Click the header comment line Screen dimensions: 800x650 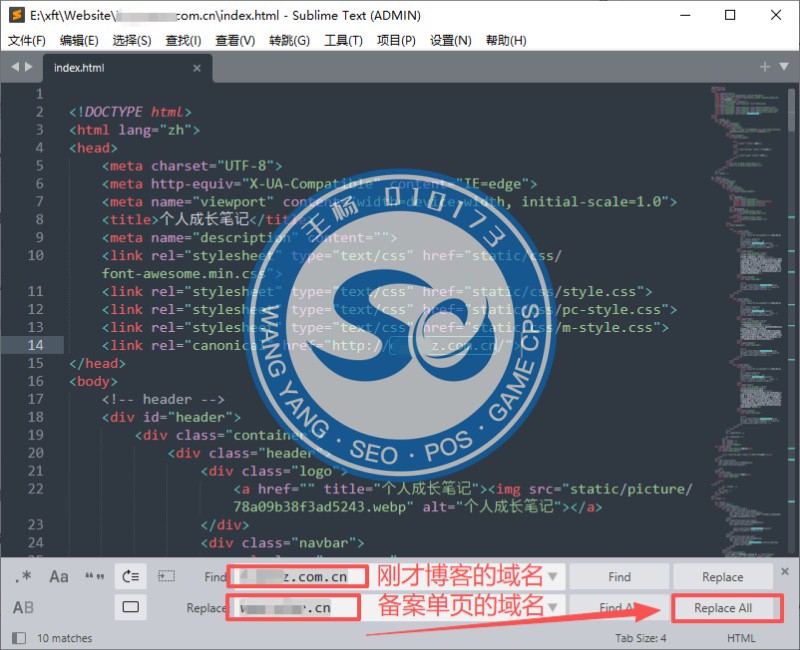pyautogui.click(x=163, y=399)
